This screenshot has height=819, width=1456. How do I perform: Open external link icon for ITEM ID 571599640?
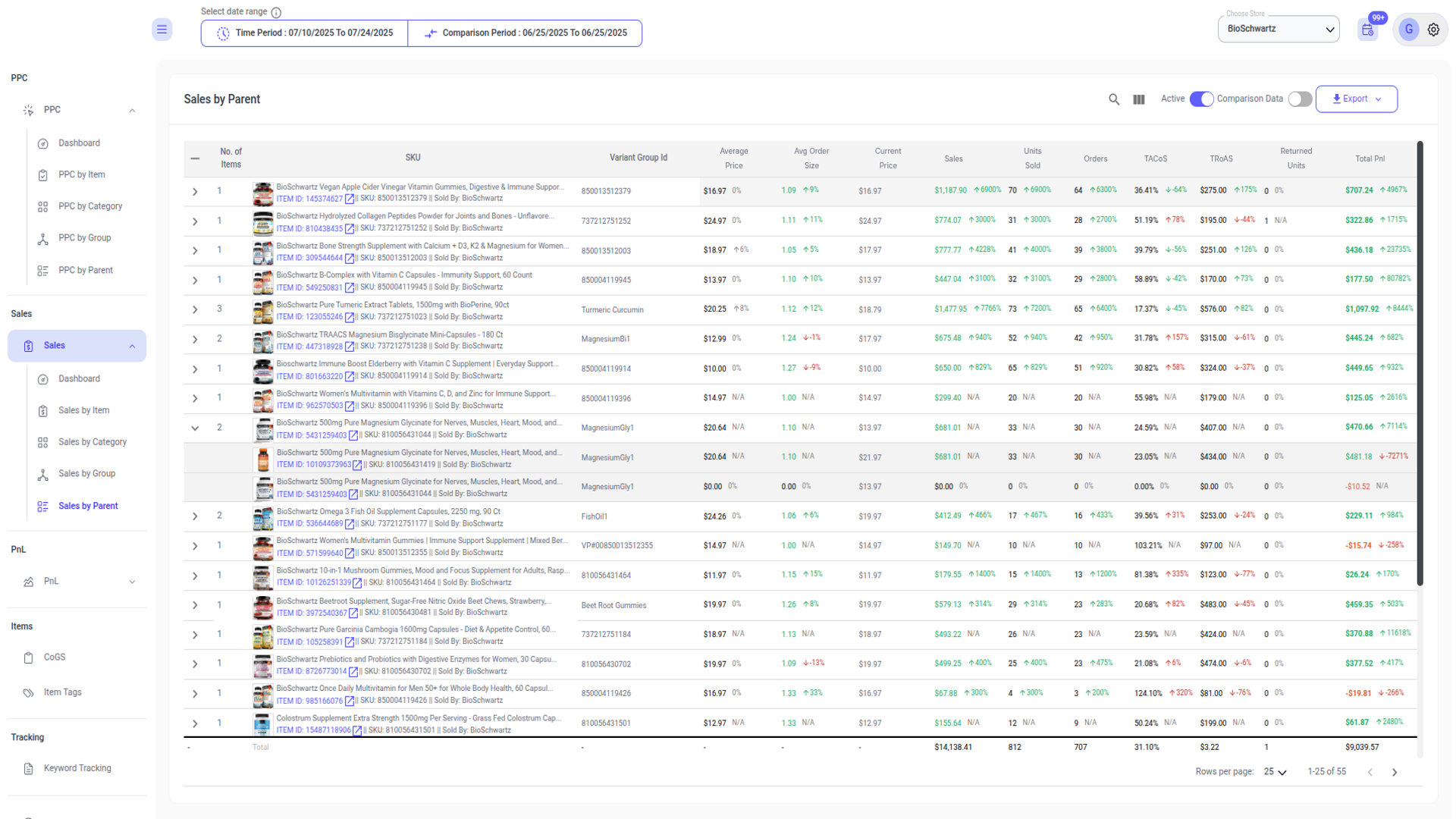click(x=350, y=554)
